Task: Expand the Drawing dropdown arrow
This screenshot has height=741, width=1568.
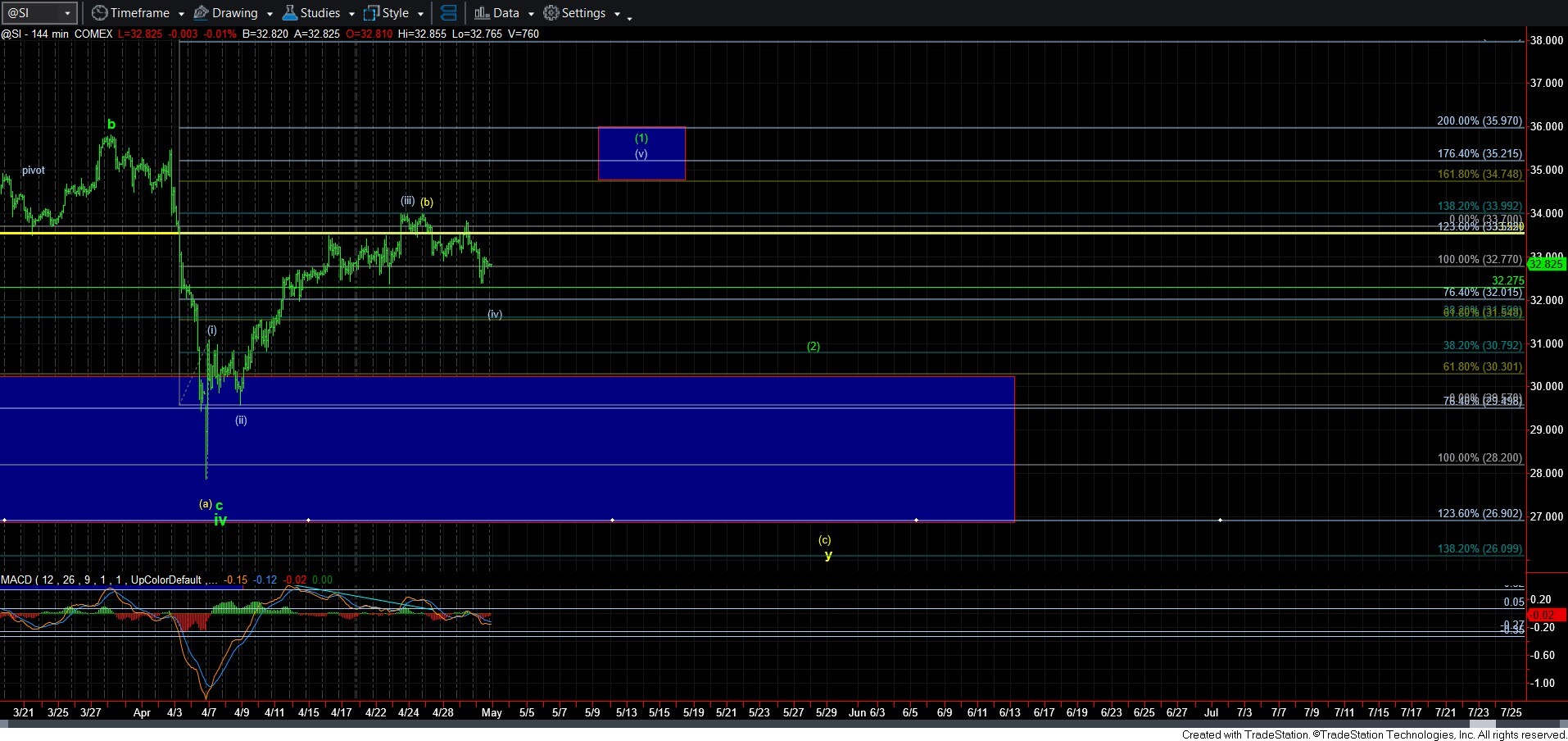Action: coord(270,14)
